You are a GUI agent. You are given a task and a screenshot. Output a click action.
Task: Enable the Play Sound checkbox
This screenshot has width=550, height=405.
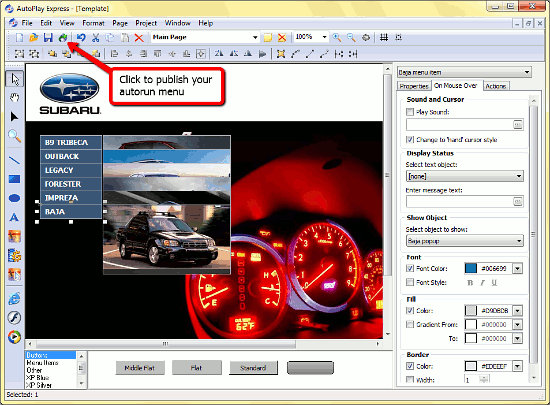(410, 112)
